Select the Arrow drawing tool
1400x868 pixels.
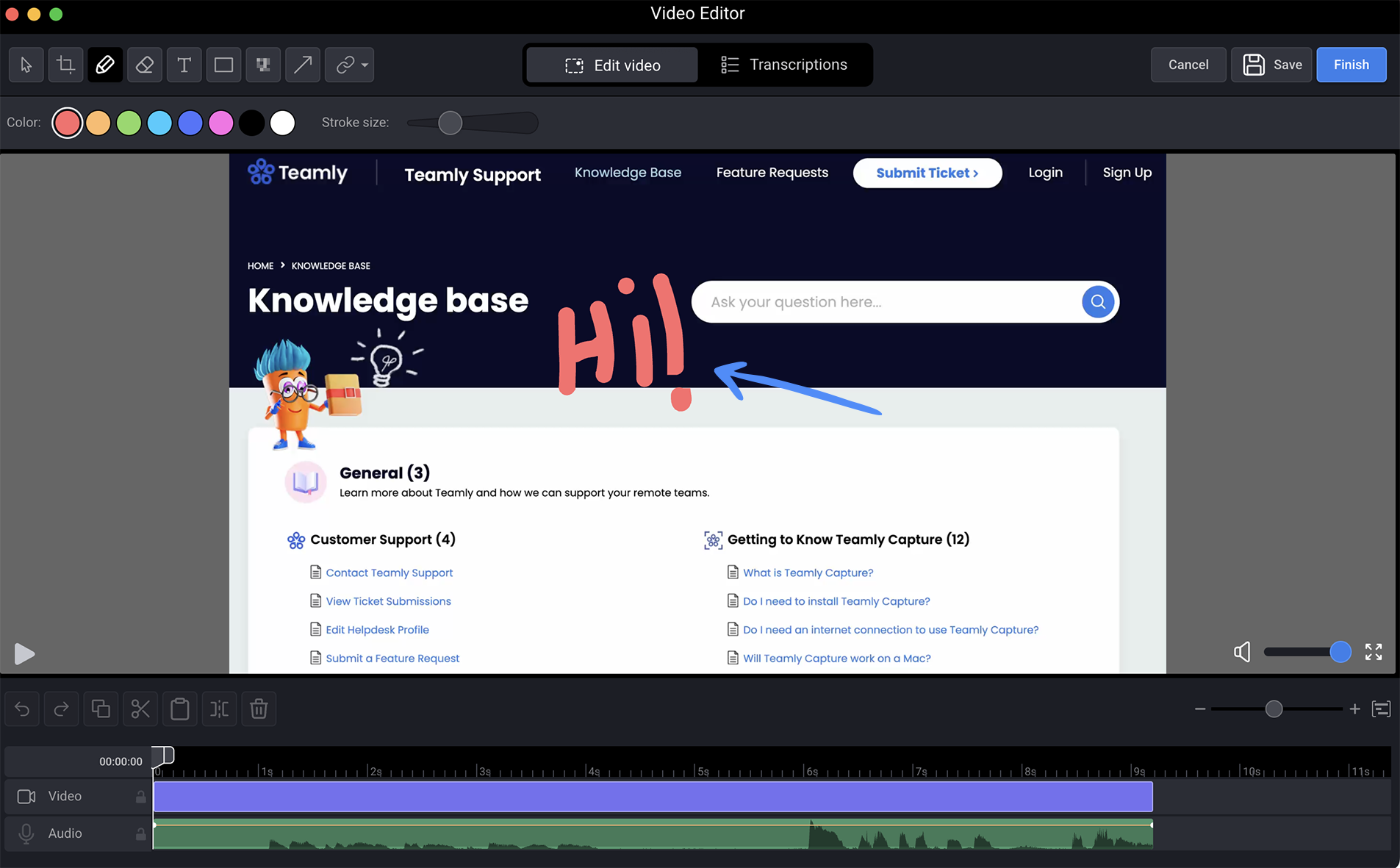[303, 65]
